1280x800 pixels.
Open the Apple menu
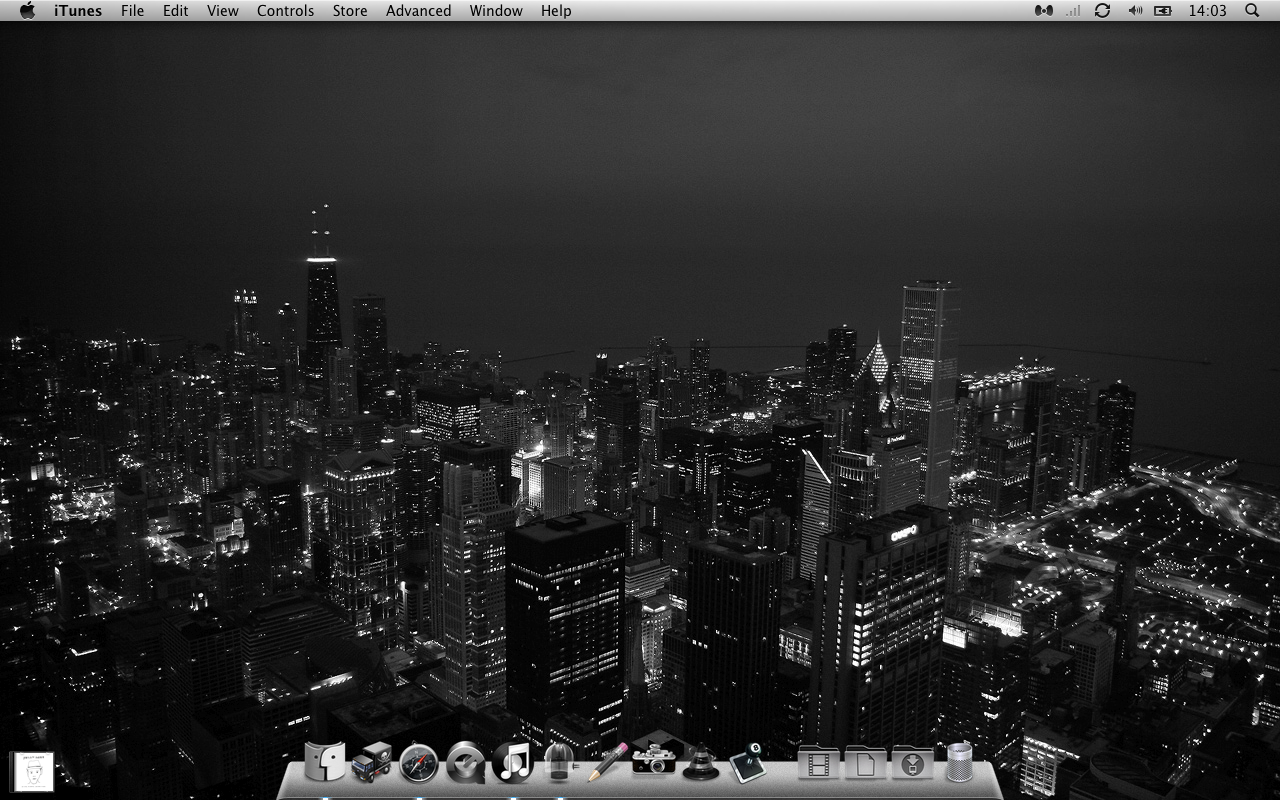pyautogui.click(x=27, y=11)
